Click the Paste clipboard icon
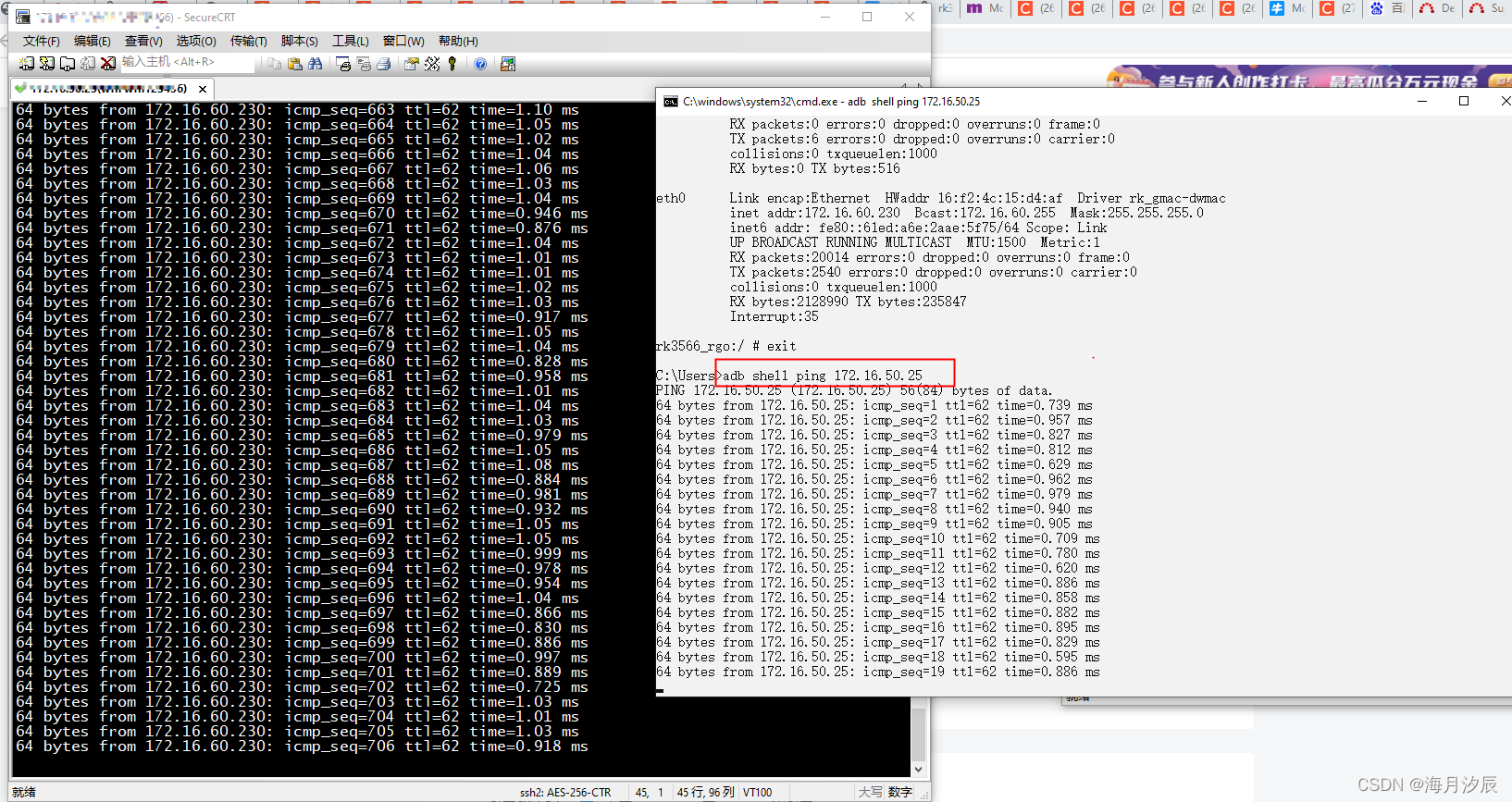1512x802 pixels. (x=294, y=63)
